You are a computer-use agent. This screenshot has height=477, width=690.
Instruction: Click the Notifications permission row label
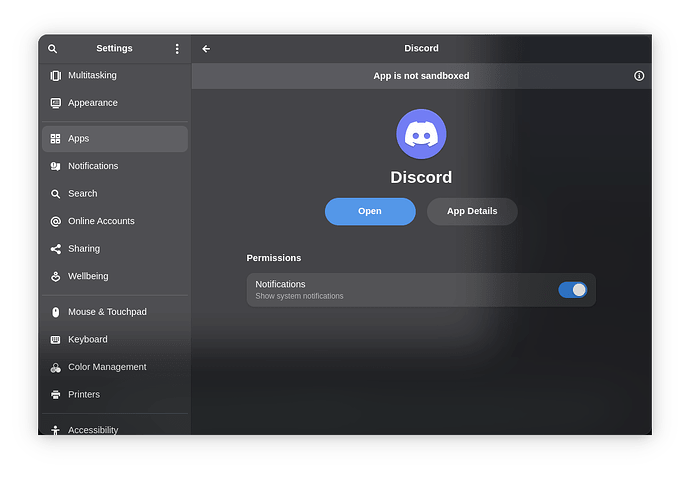[280, 285]
